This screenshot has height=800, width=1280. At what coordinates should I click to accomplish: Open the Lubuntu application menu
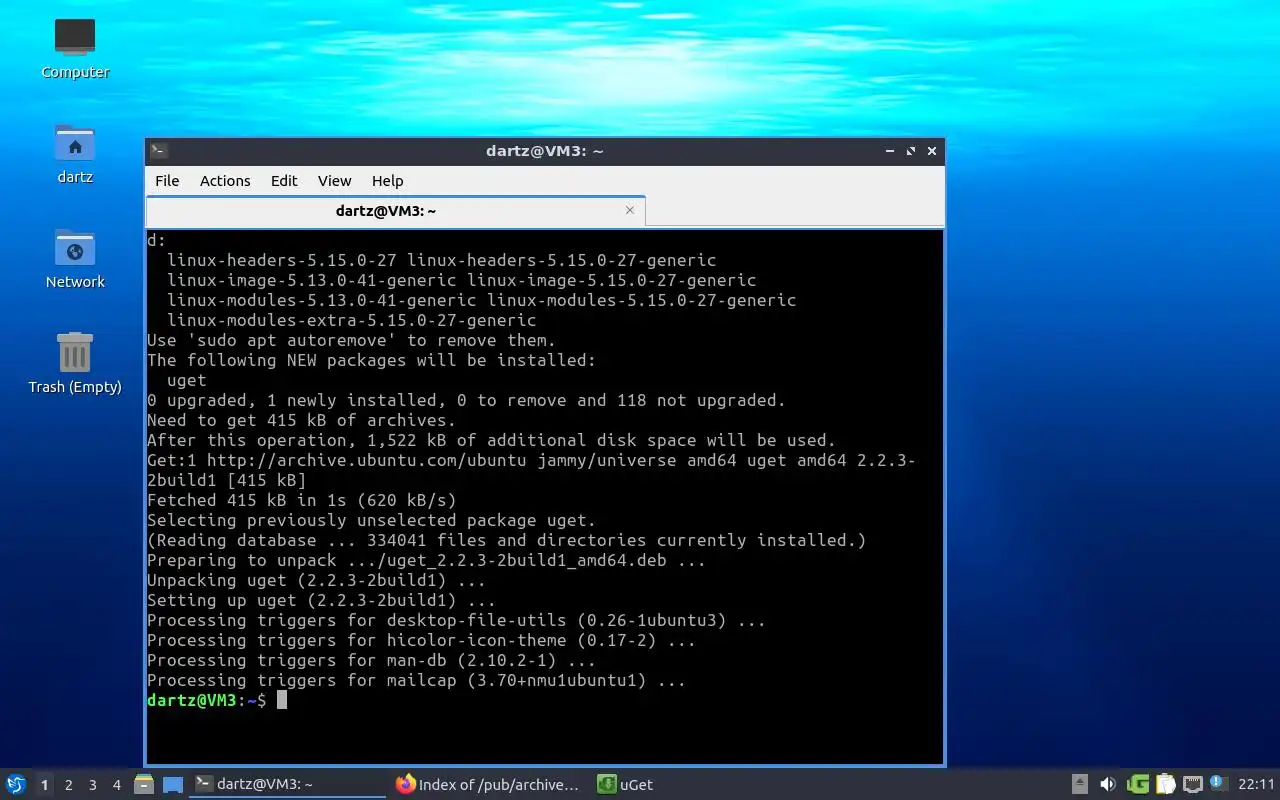16,784
